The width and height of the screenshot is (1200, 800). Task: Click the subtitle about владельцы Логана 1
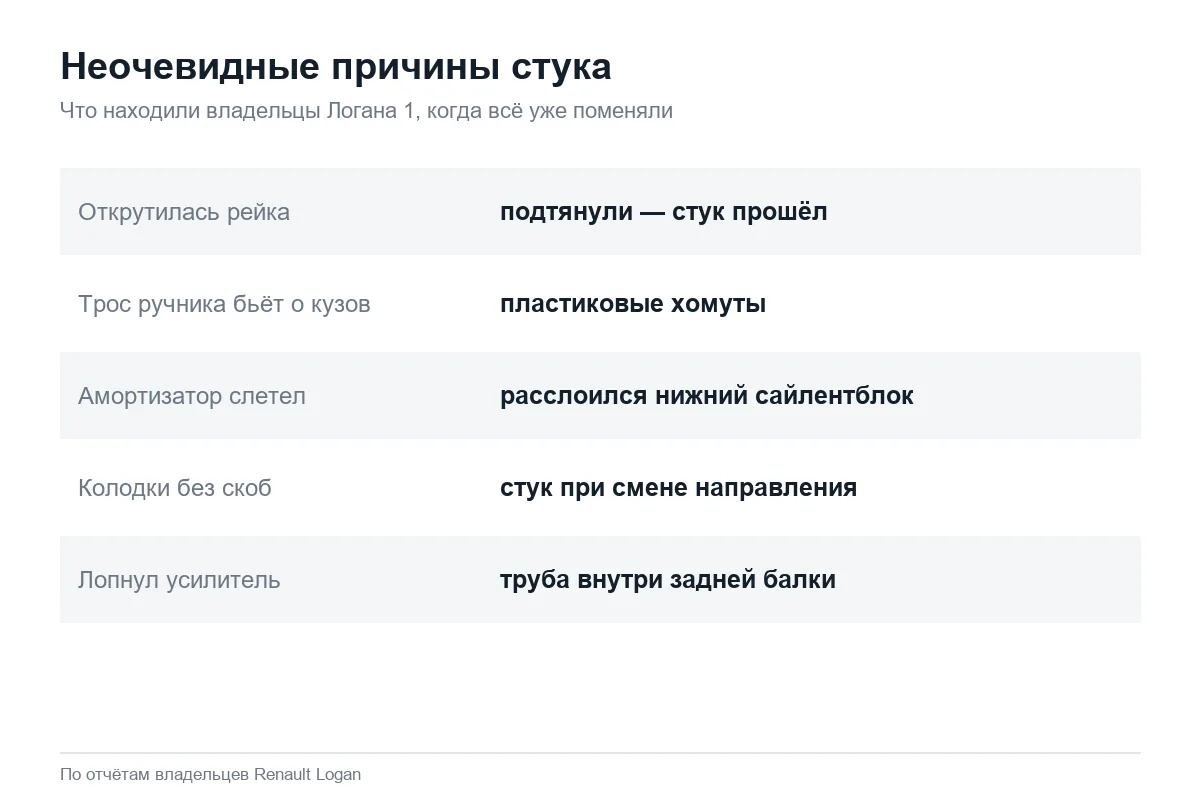(366, 111)
